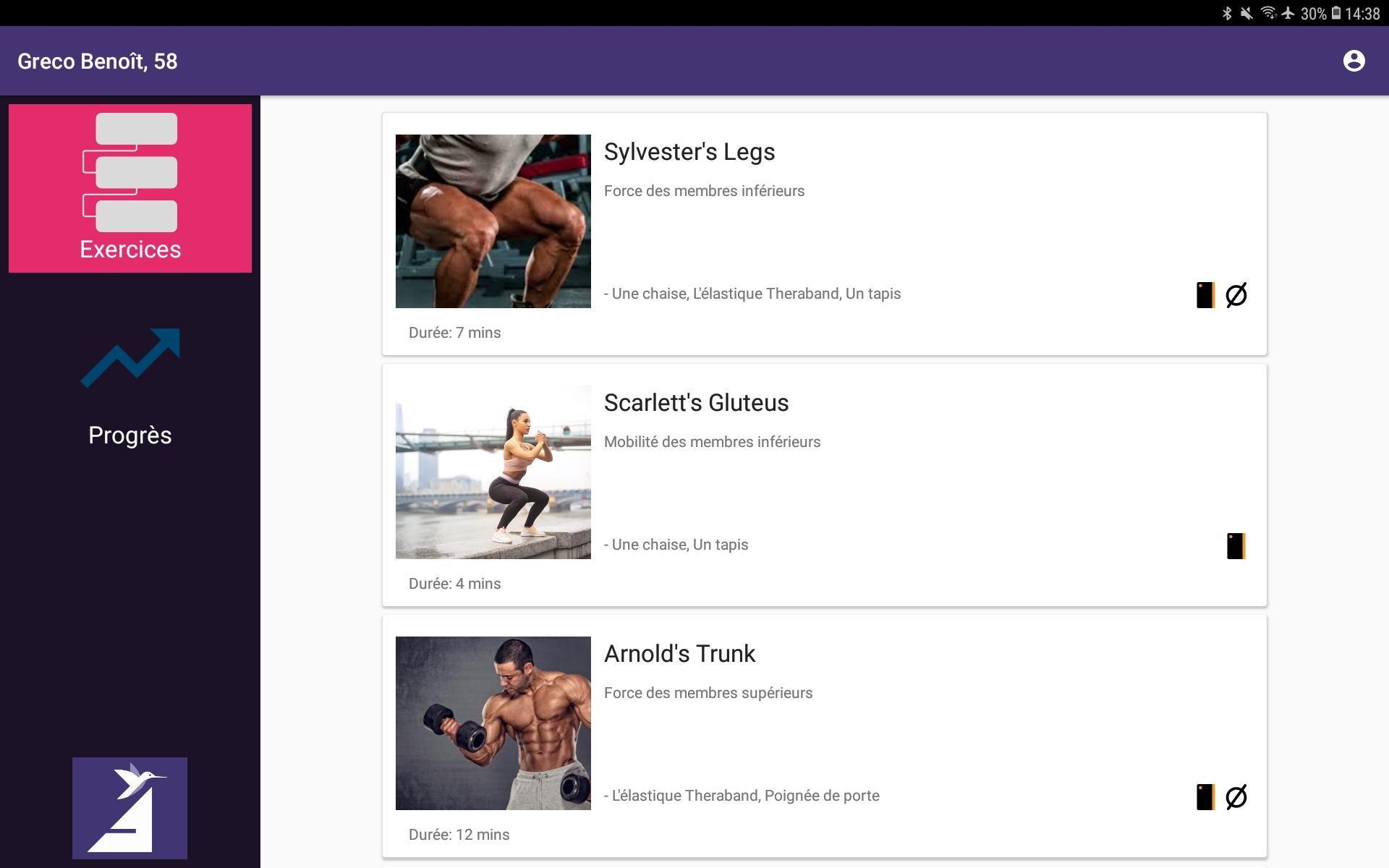Open the Sylvester's Legs thumbnail
1389x868 pixels.
493,221
